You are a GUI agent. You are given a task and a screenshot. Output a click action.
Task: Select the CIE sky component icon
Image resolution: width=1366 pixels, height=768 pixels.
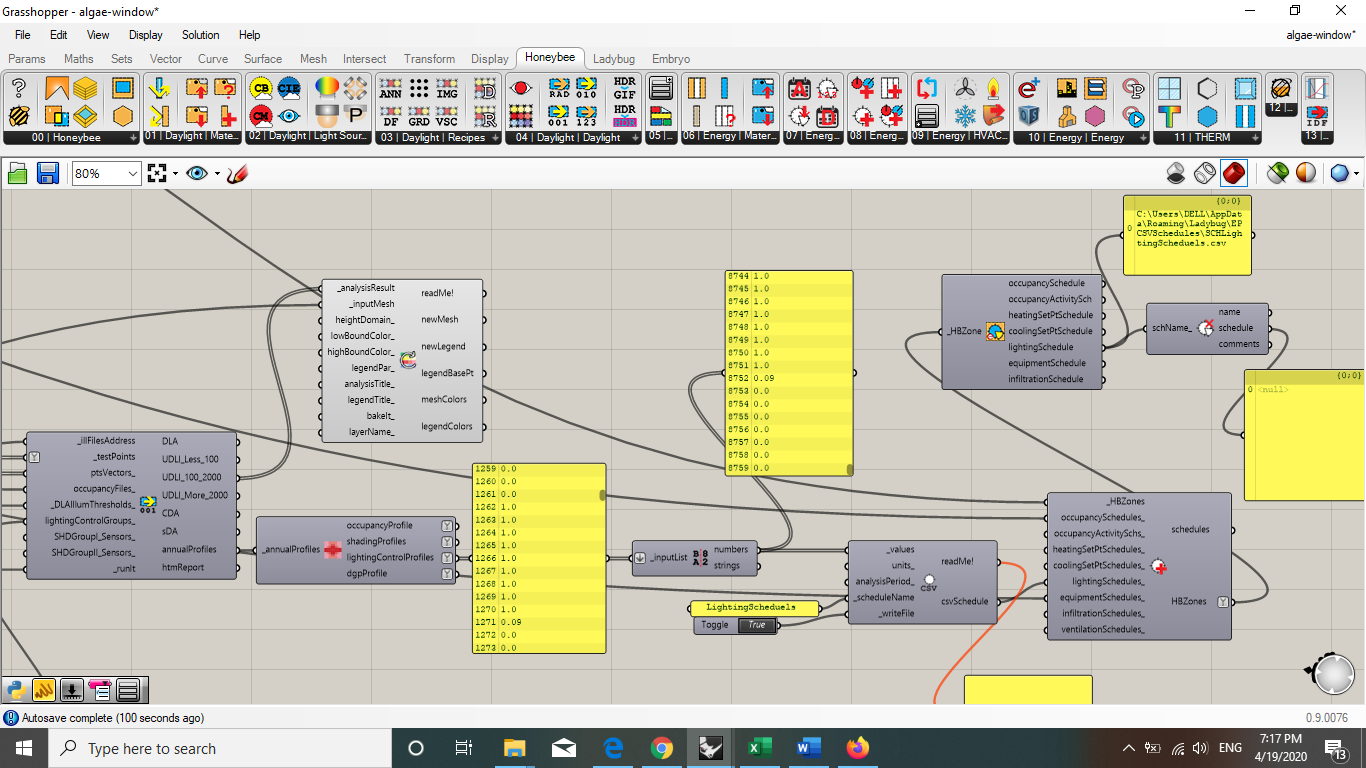coord(289,88)
